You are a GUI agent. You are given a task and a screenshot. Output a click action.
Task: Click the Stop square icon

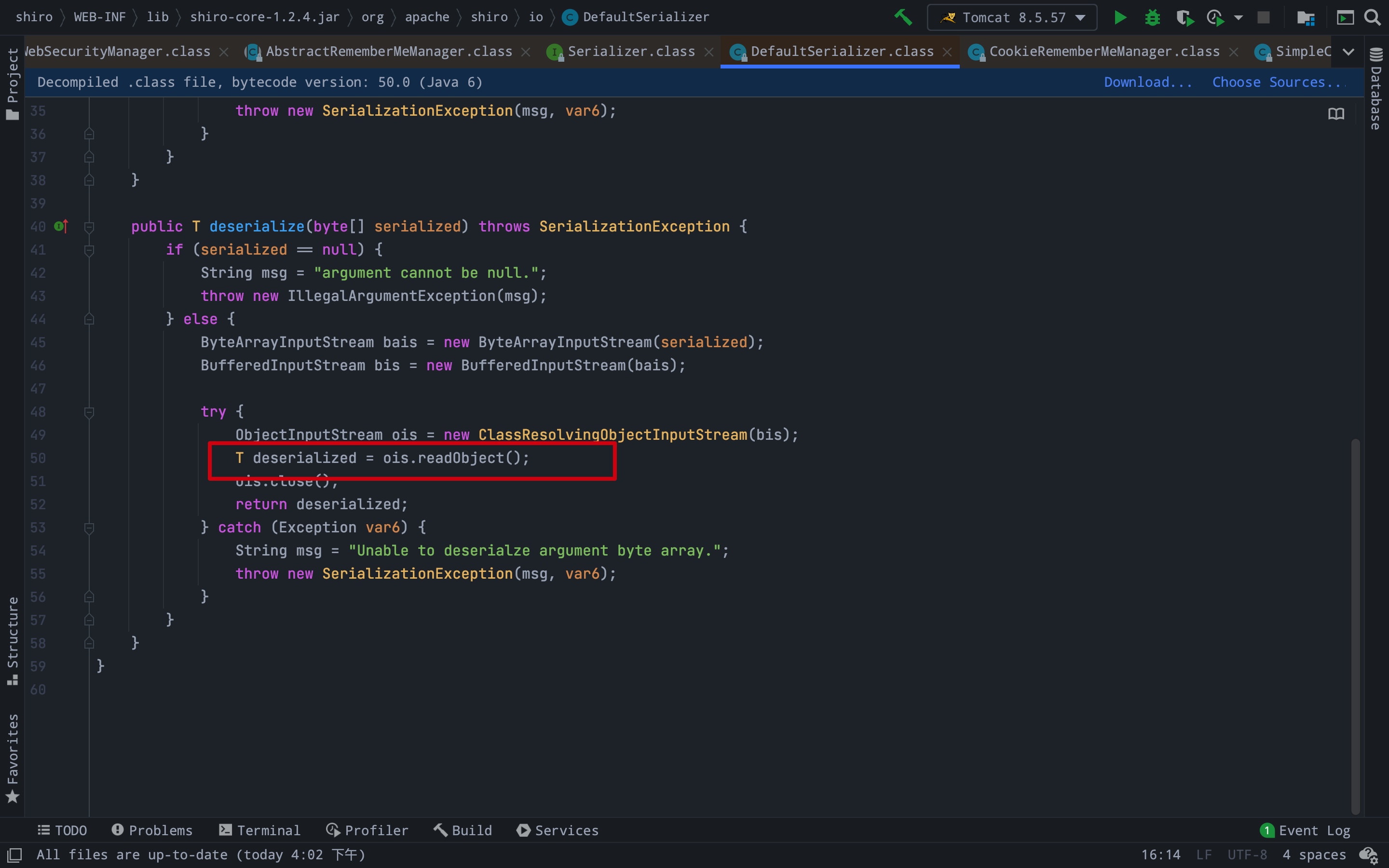1263,17
